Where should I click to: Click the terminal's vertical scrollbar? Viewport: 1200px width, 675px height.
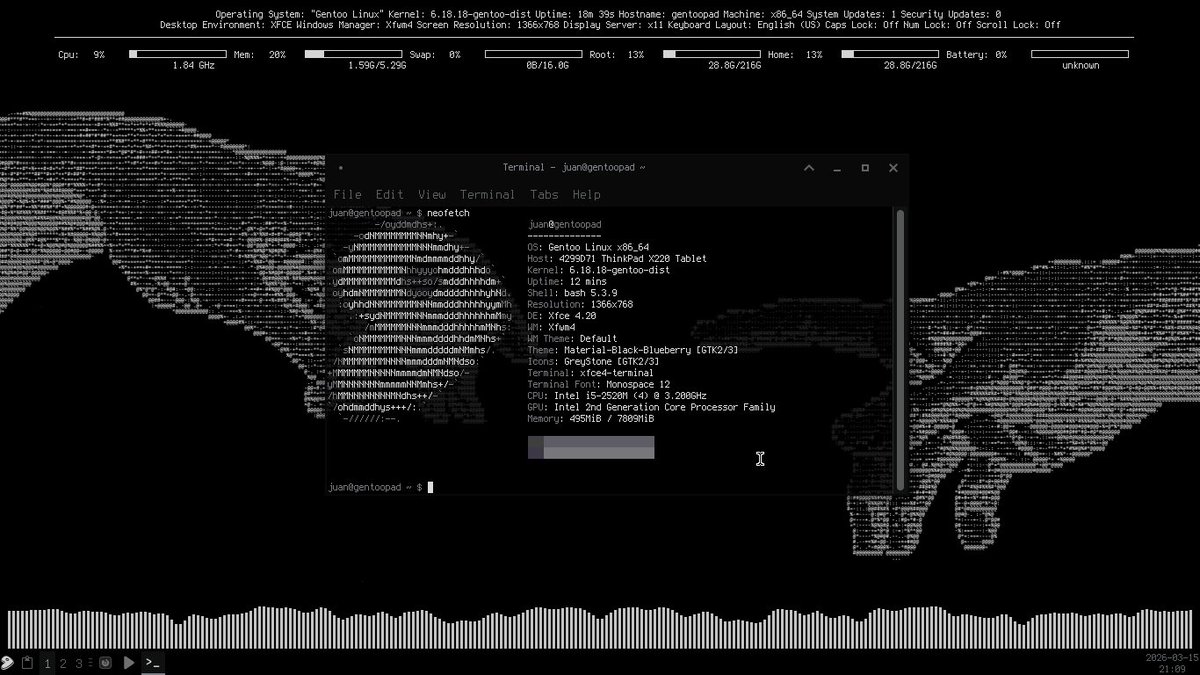coord(900,349)
